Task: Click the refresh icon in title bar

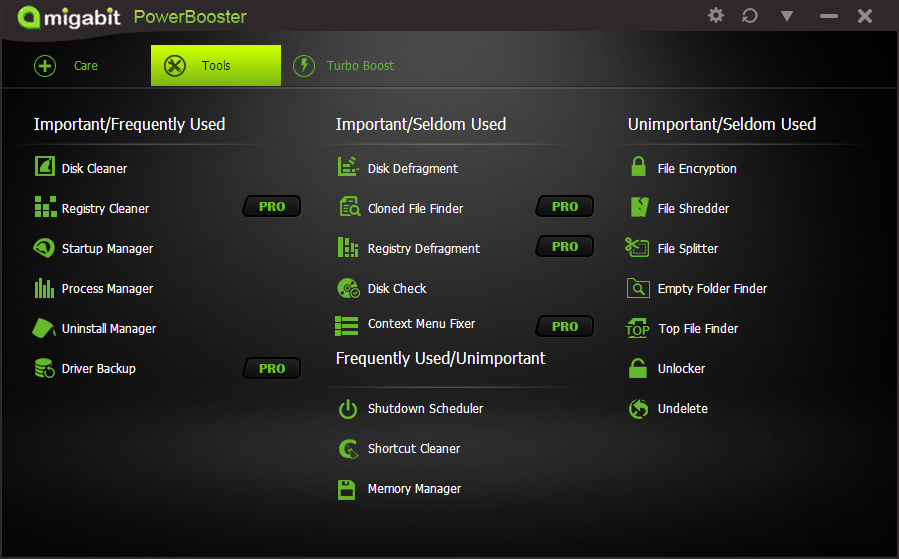Action: (750, 16)
